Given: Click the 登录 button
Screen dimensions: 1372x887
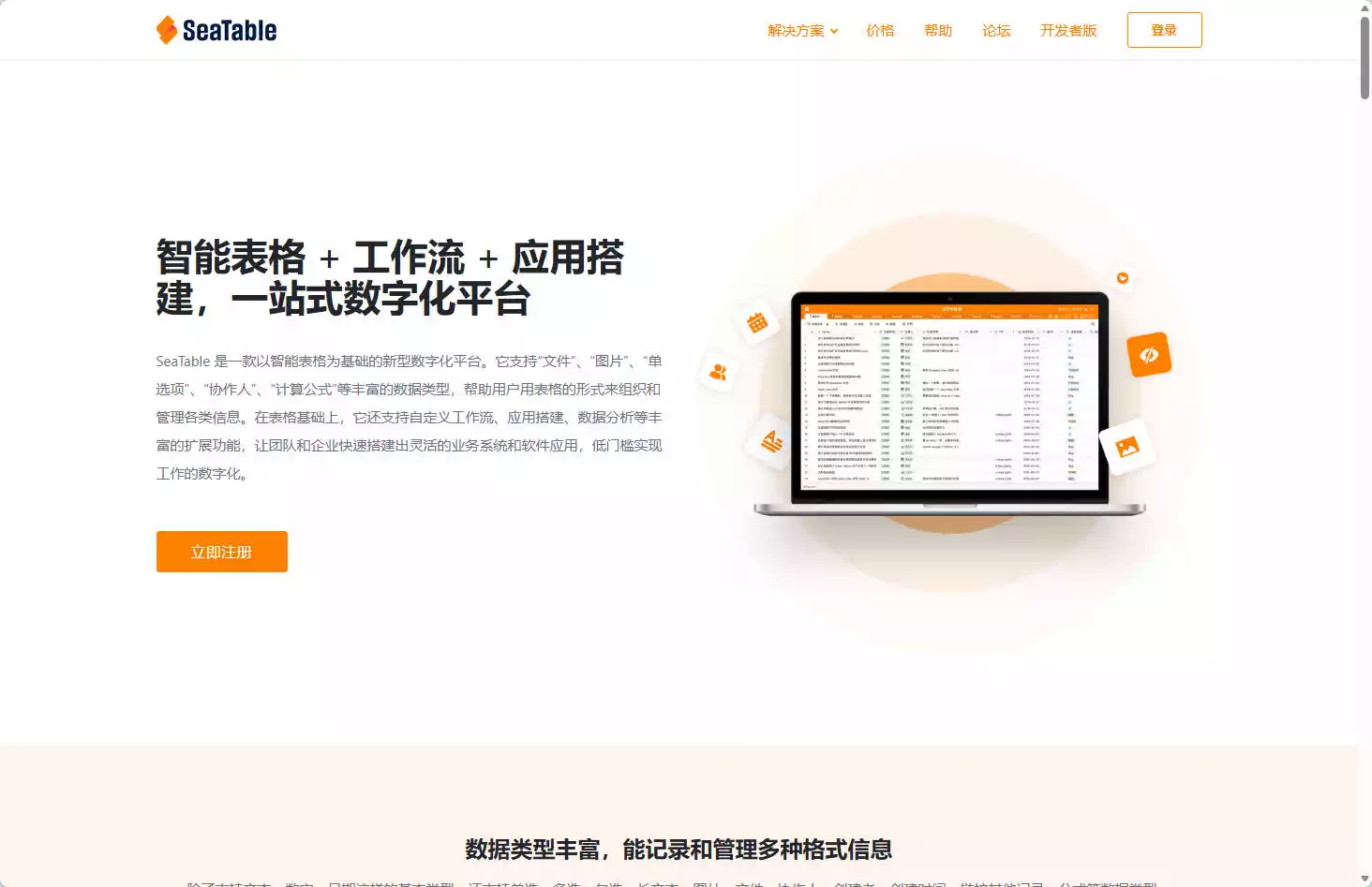Looking at the screenshot, I should [x=1164, y=30].
